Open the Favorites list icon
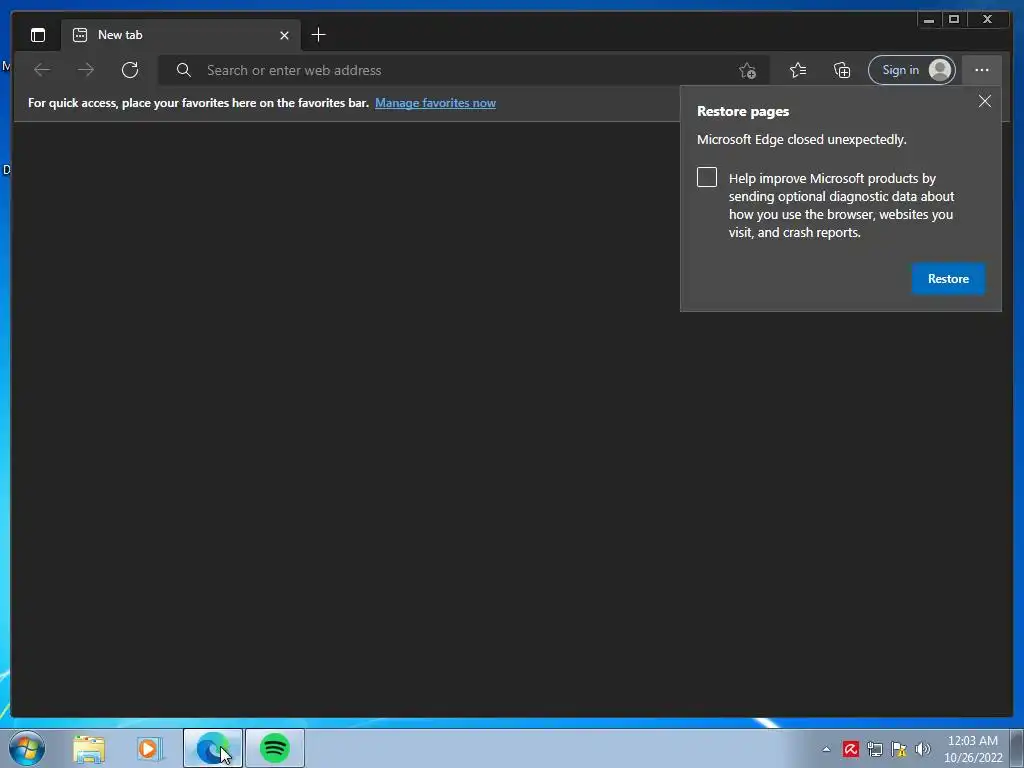This screenshot has width=1024, height=768. coord(797,70)
